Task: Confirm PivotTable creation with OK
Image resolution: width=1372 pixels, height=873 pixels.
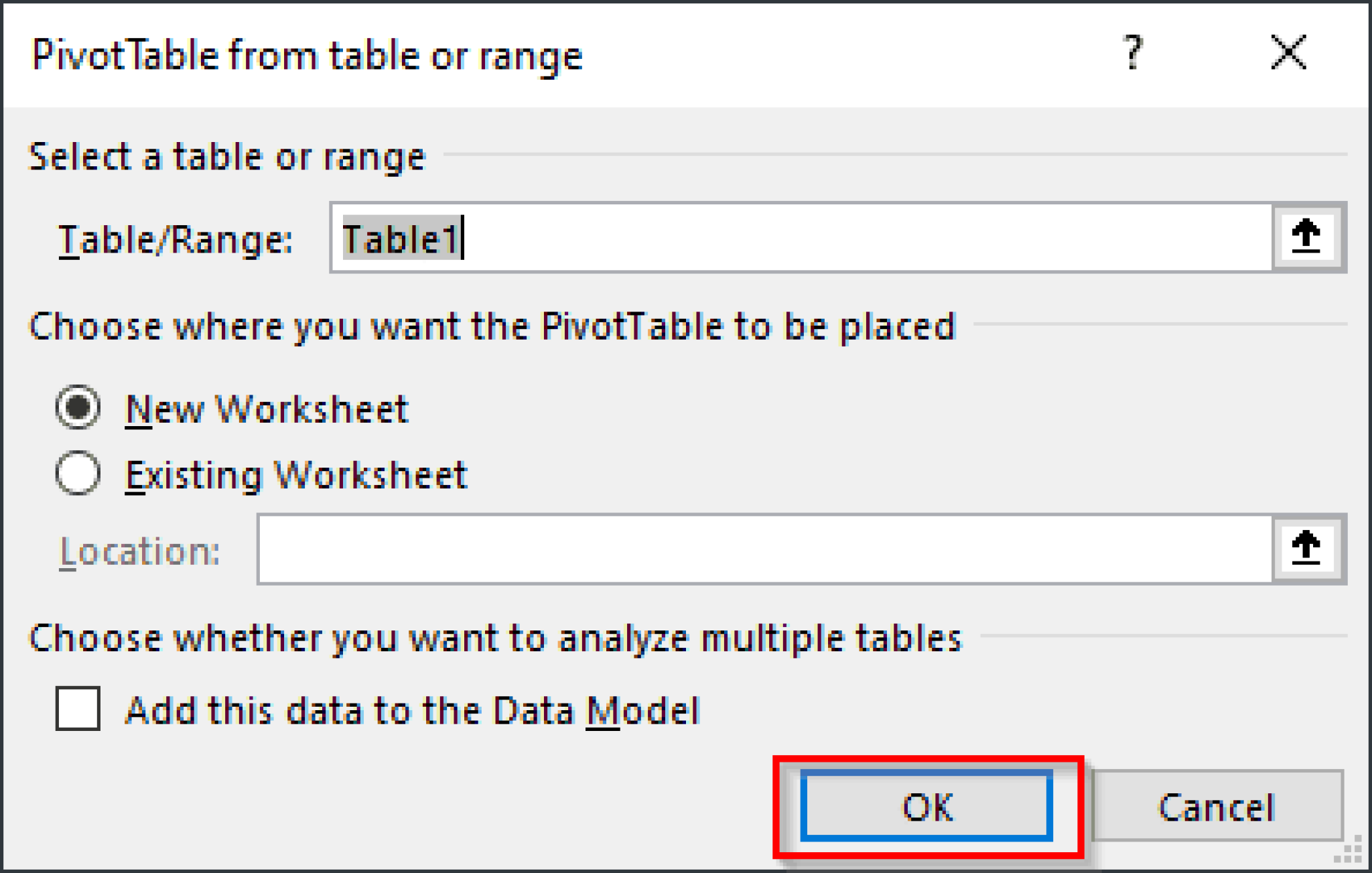Action: (928, 806)
